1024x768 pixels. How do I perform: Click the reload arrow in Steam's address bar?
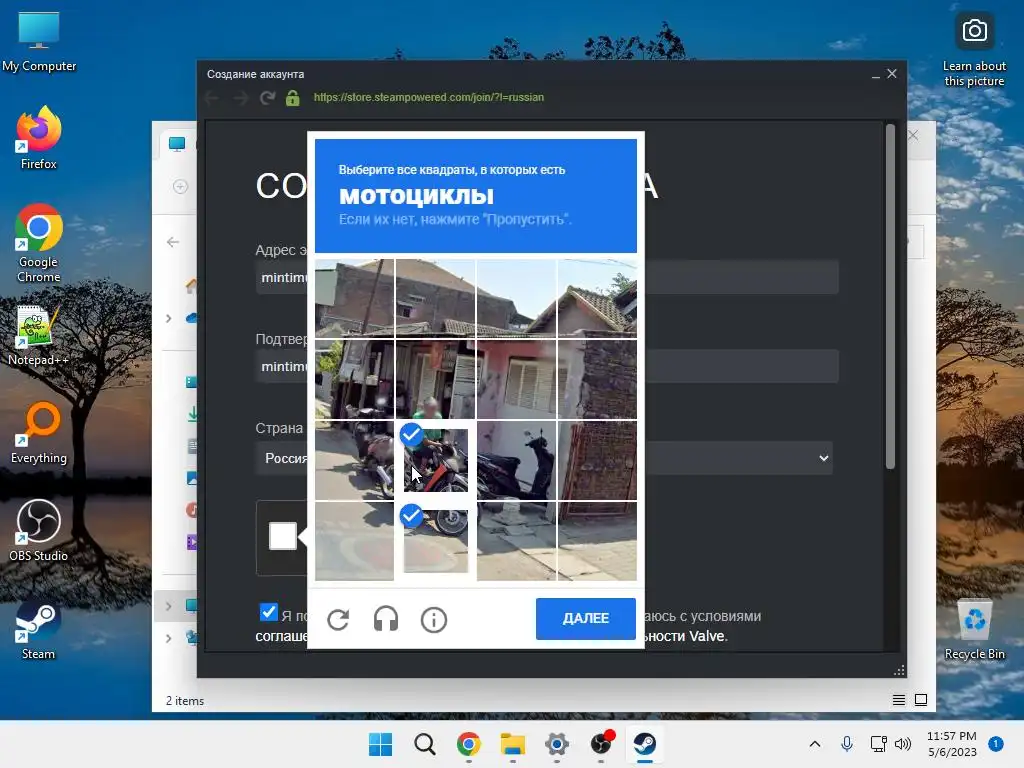pyautogui.click(x=267, y=98)
